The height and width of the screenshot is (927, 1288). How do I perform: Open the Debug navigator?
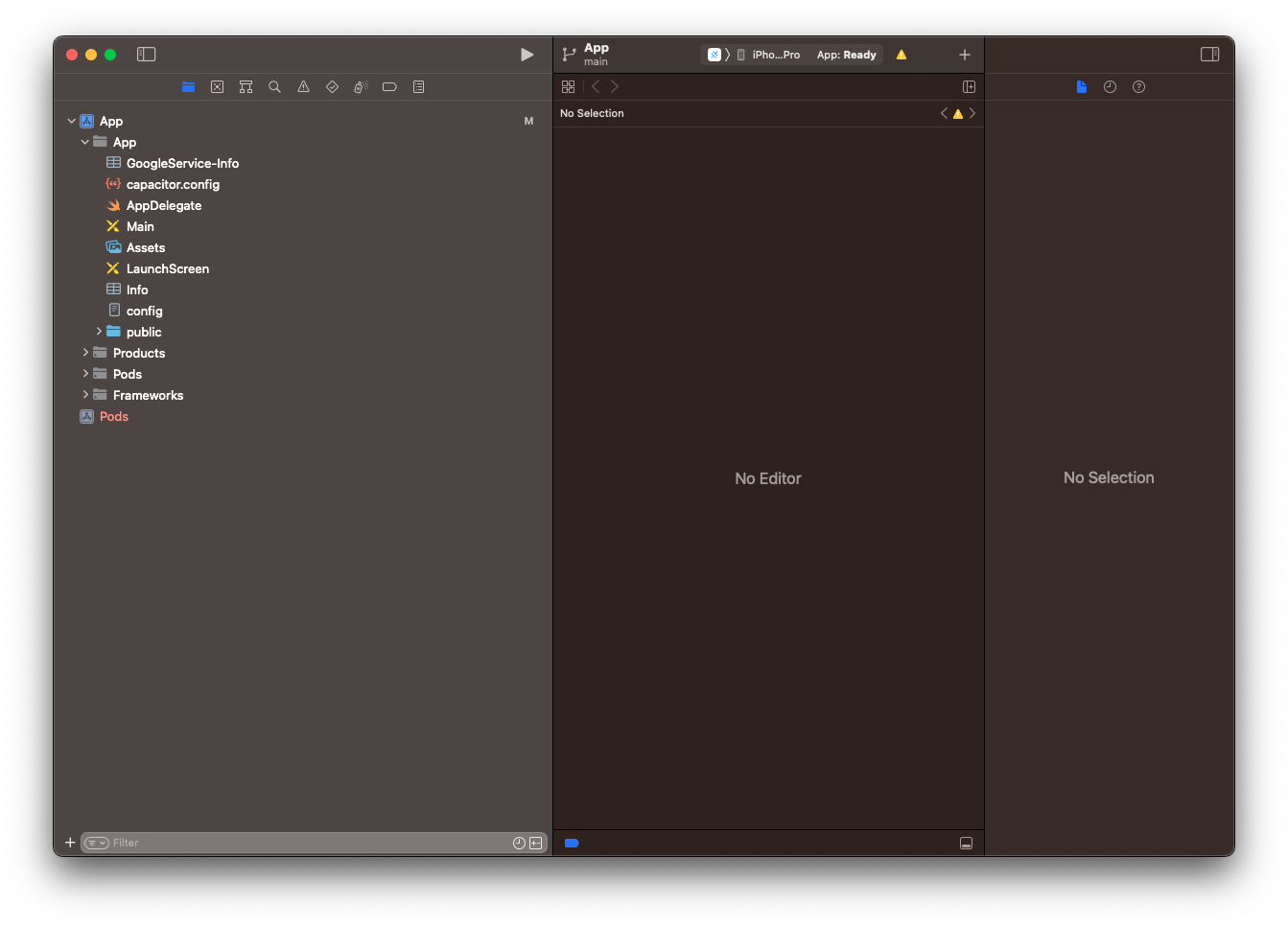(361, 86)
